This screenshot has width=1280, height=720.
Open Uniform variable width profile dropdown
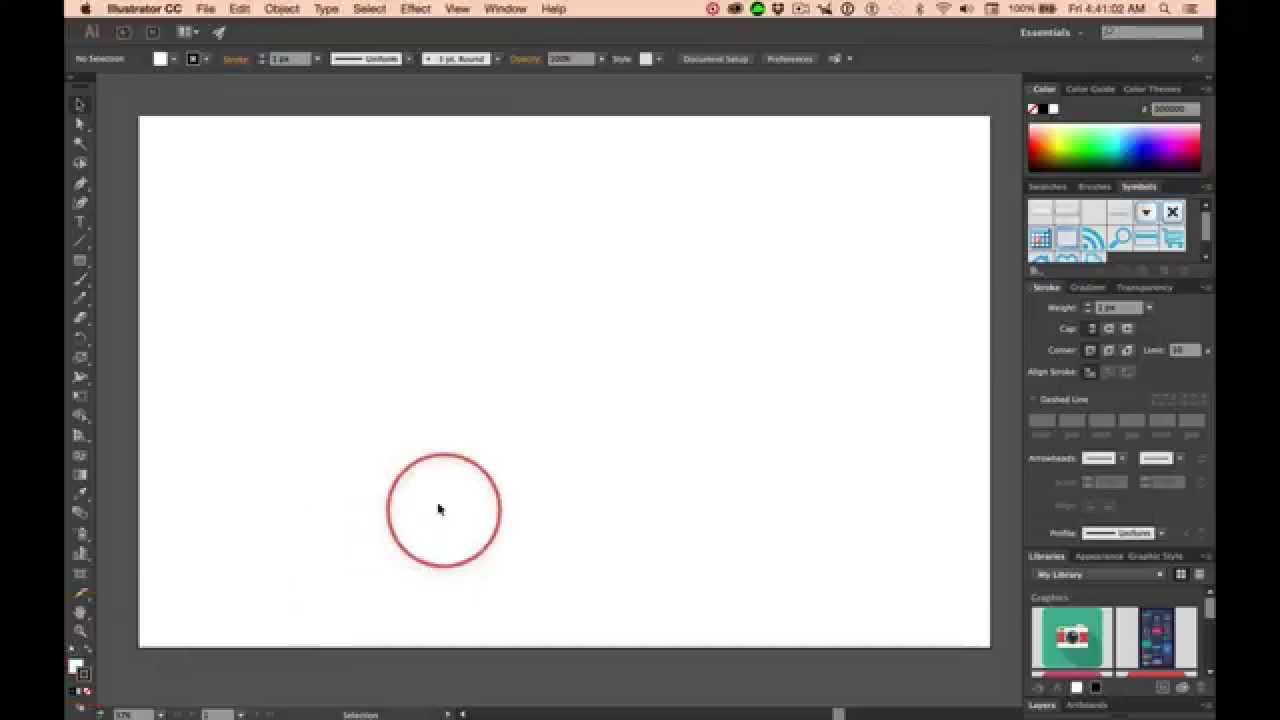click(x=409, y=59)
